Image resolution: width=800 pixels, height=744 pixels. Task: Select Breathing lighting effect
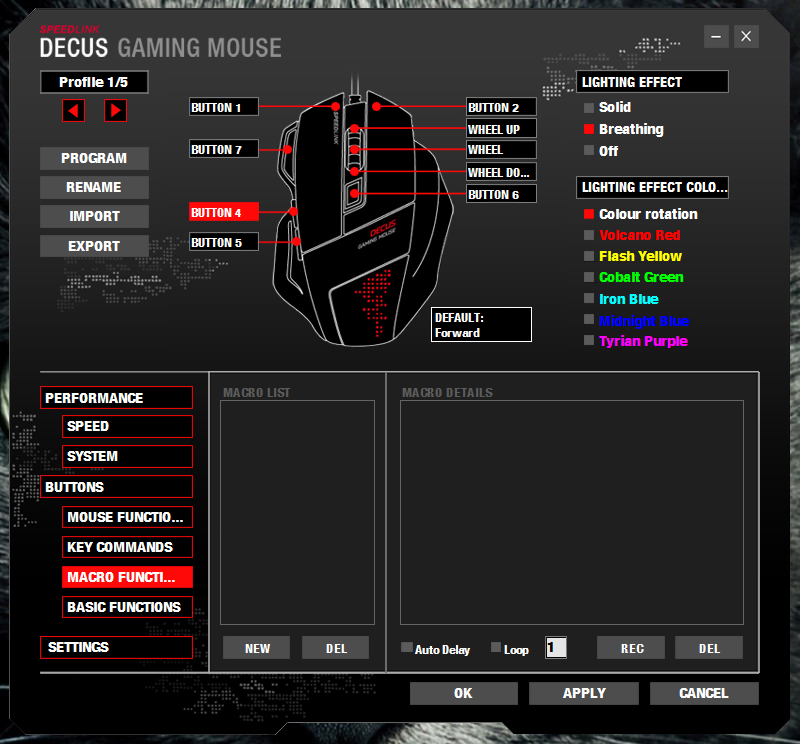(589, 129)
